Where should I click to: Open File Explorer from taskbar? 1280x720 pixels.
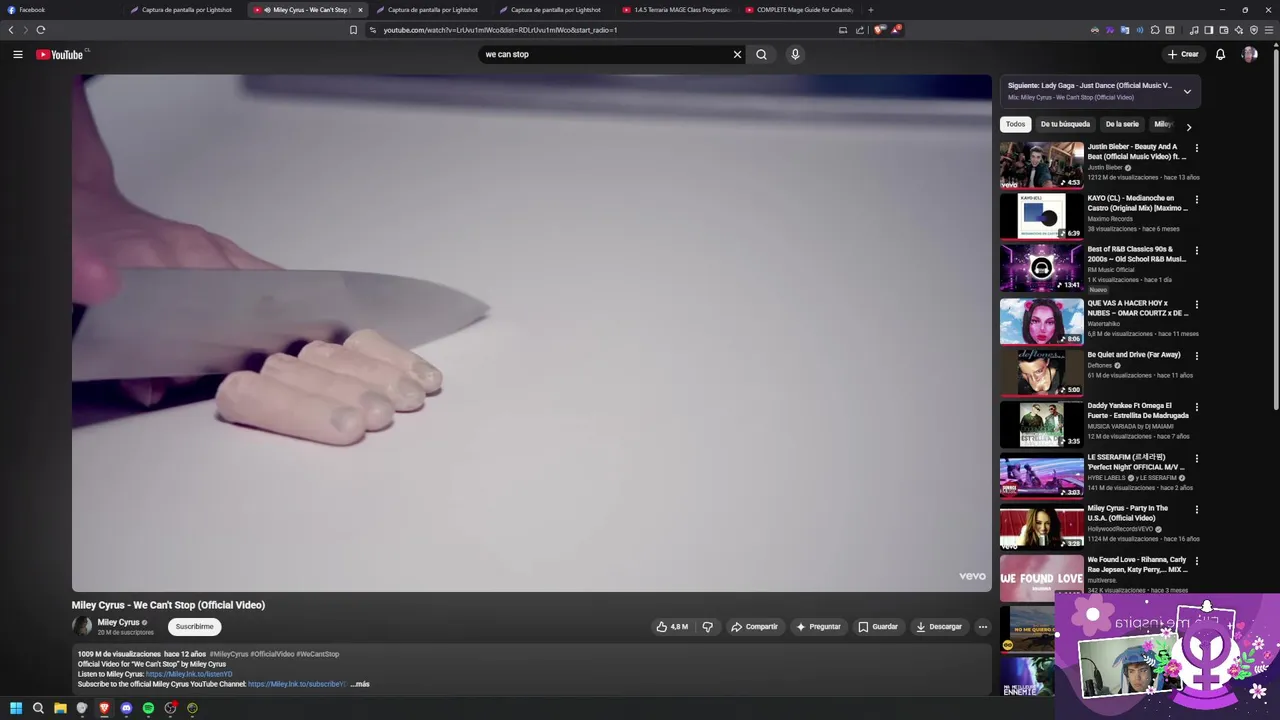pos(60,708)
